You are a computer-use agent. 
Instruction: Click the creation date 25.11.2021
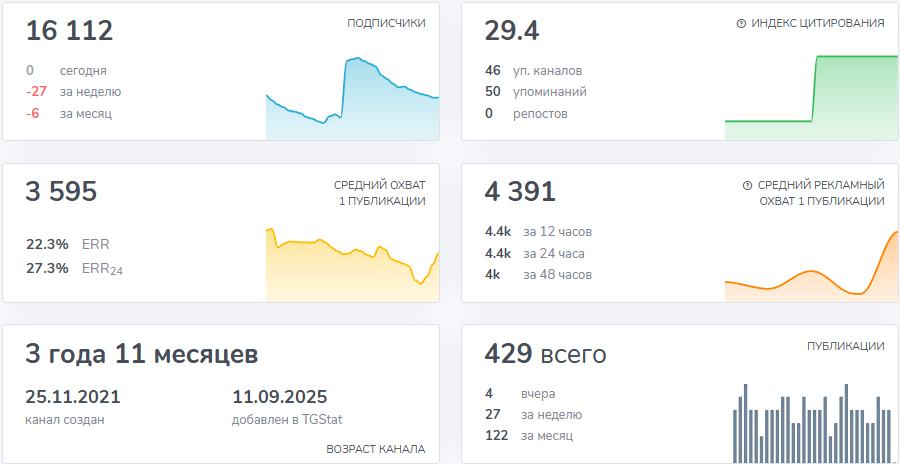[x=73, y=397]
